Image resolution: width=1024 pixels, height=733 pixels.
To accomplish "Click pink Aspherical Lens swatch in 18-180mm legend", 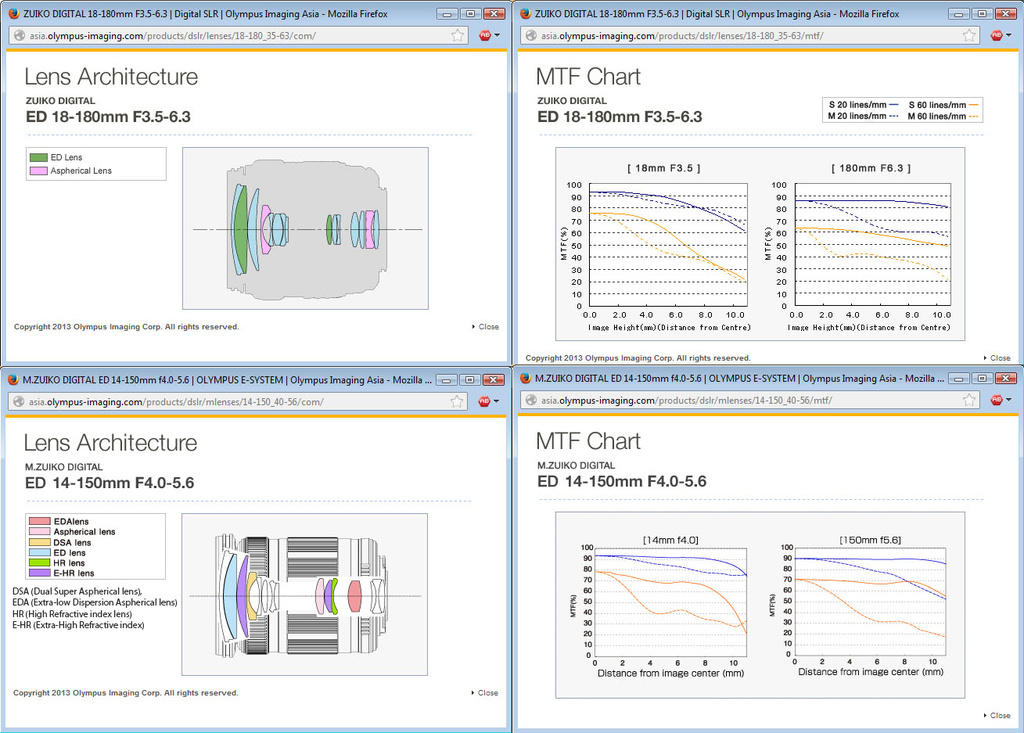I will [x=39, y=171].
